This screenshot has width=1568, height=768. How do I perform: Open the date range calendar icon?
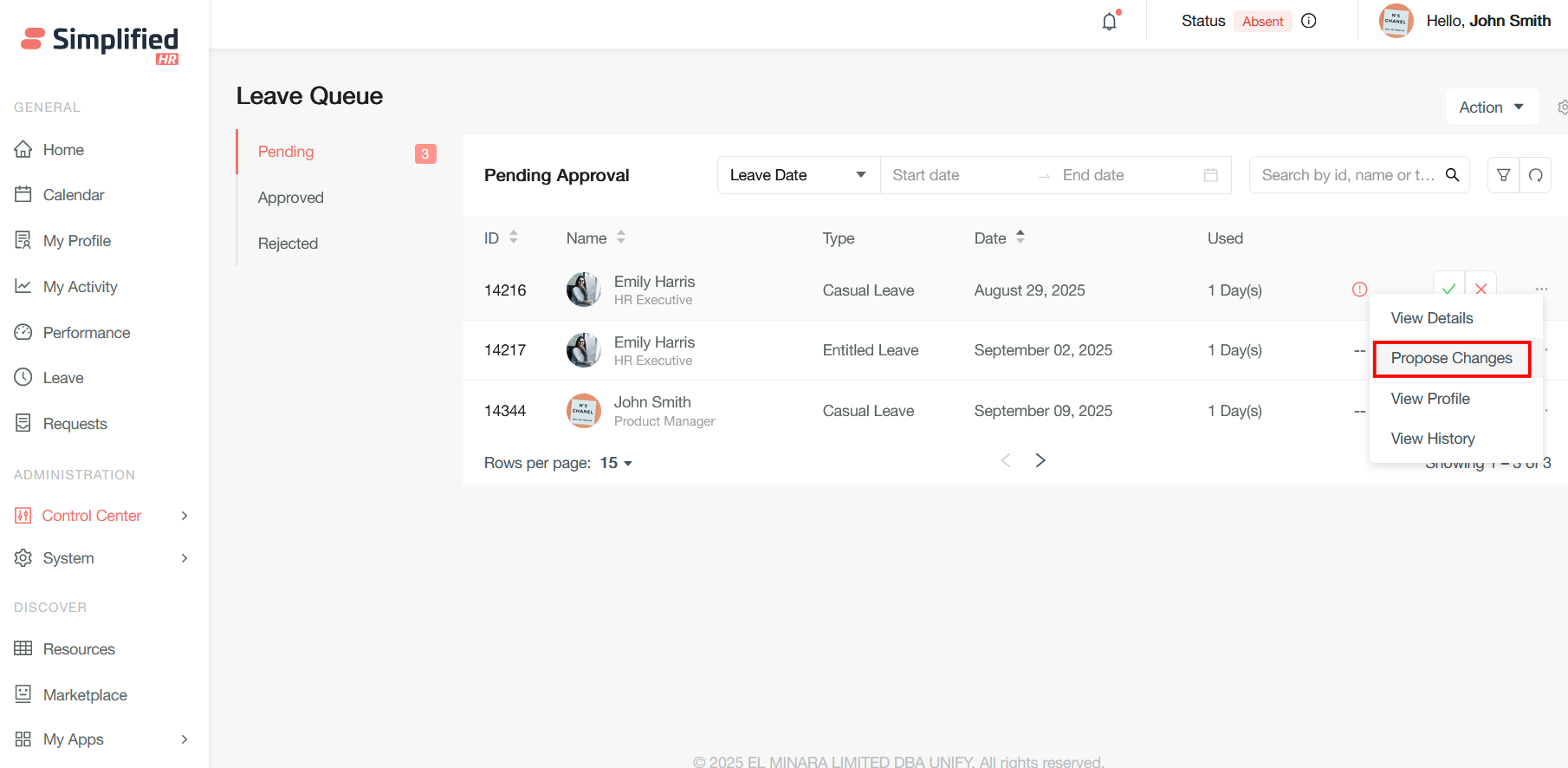pyautogui.click(x=1211, y=175)
